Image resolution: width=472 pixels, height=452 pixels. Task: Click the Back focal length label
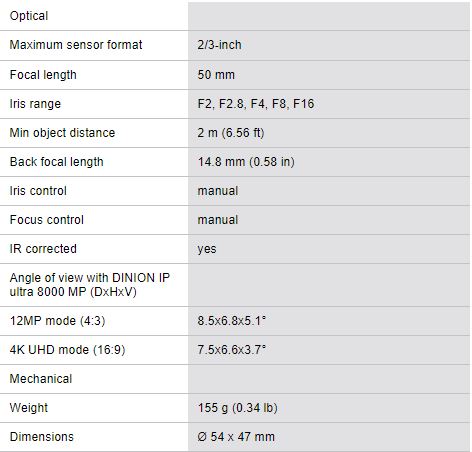[57, 162]
